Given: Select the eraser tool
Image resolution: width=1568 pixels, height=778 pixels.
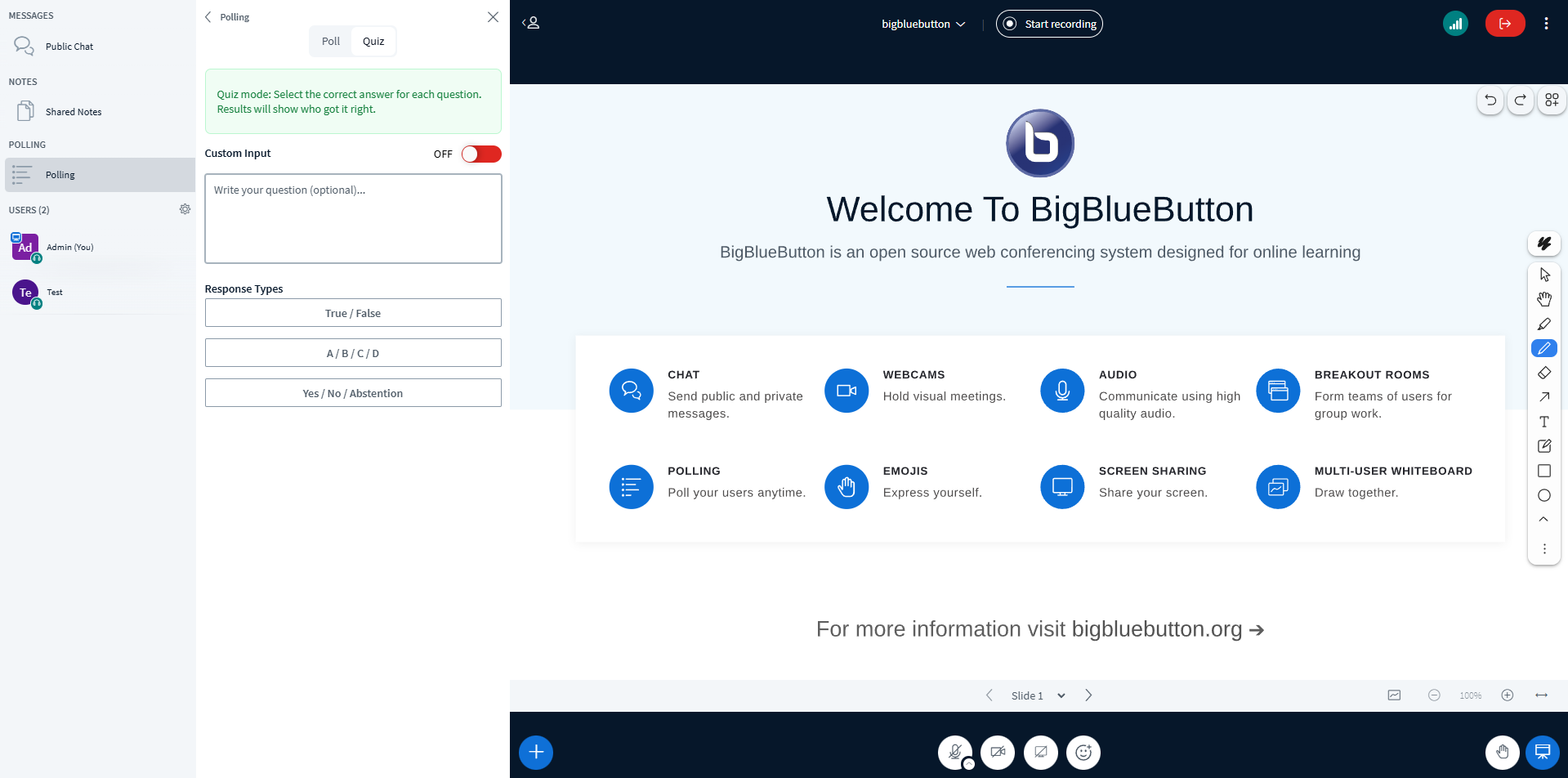Looking at the screenshot, I should click(1544, 373).
